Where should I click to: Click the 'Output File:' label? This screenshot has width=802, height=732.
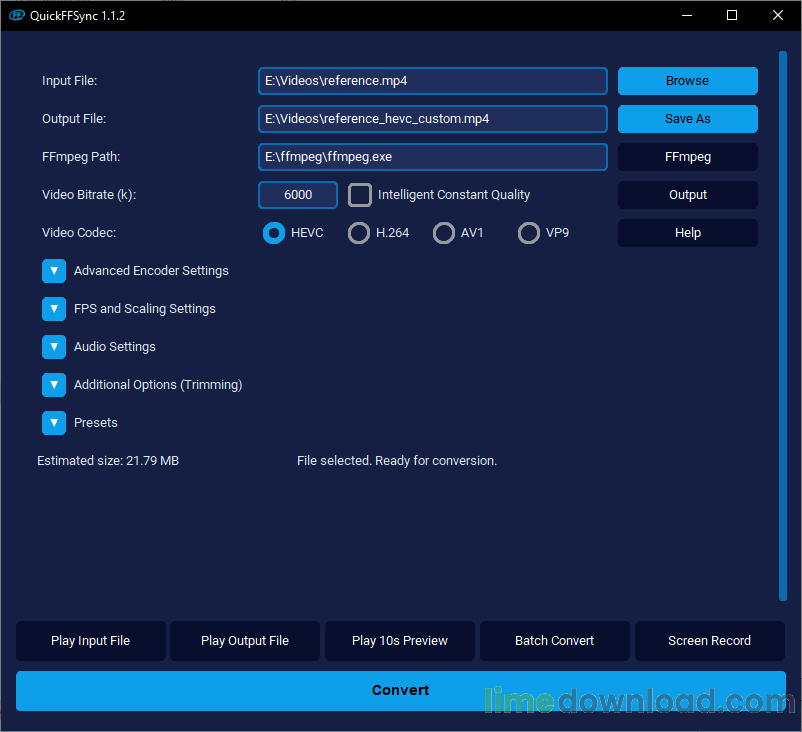click(74, 119)
